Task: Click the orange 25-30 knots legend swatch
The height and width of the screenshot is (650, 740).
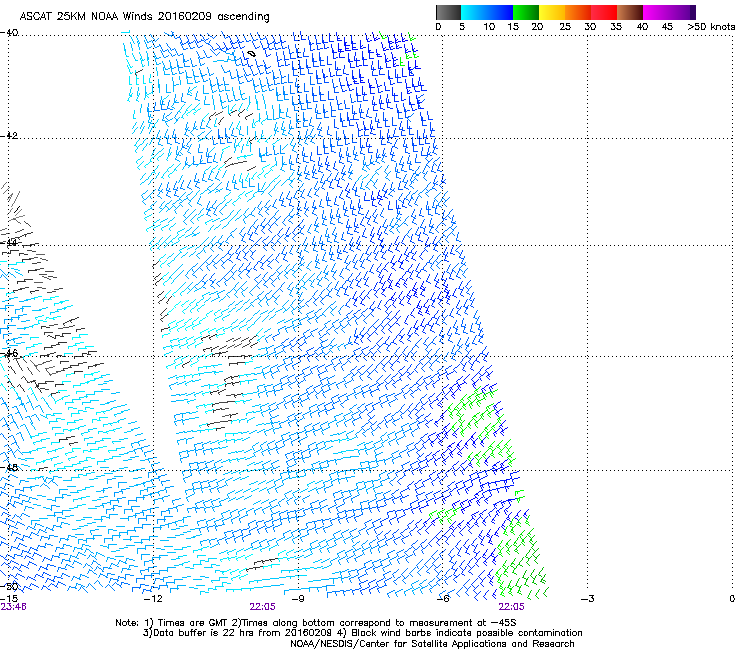Action: click(578, 12)
